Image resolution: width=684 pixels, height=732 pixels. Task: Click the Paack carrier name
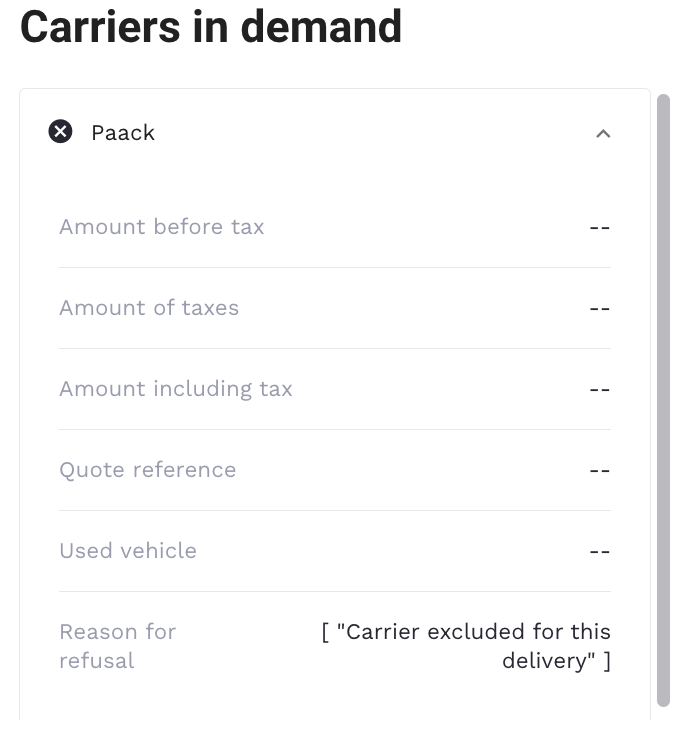[x=123, y=133]
